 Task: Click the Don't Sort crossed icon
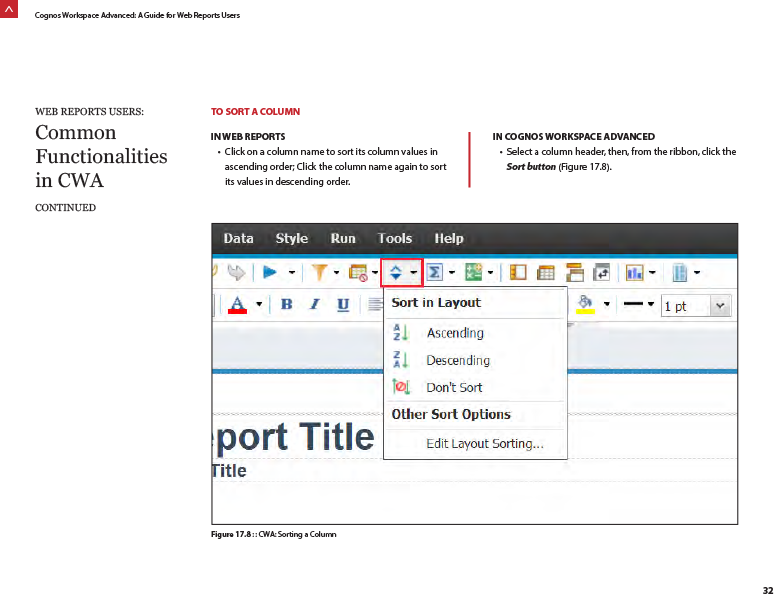pyautogui.click(x=400, y=386)
